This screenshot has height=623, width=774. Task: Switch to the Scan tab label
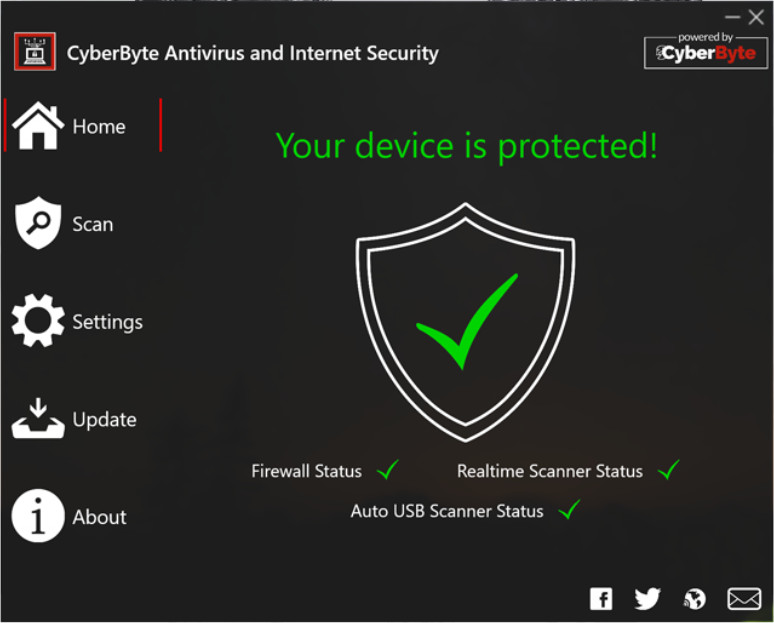pyautogui.click(x=93, y=224)
